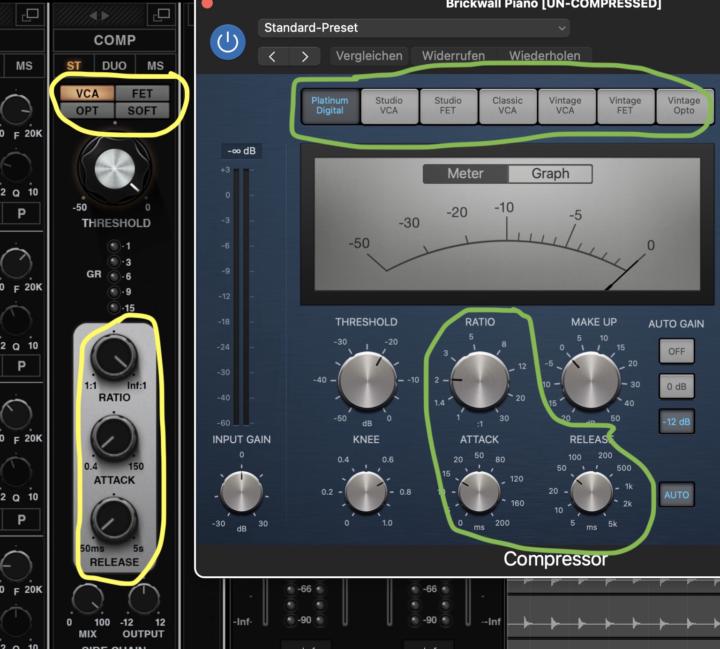Click the ATTACK knob in Compressor window
Image resolution: width=720 pixels, height=649 pixels.
[x=479, y=492]
